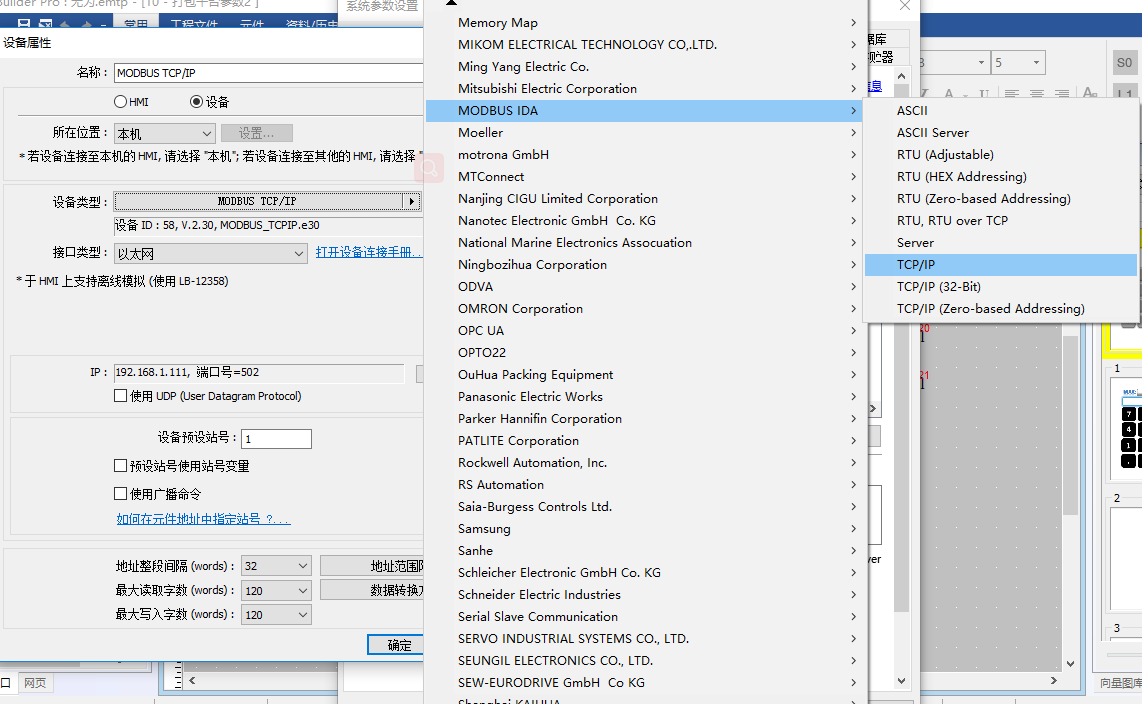This screenshot has height=704, width=1142.
Task: Click the red magnifier search icon
Action: click(429, 168)
